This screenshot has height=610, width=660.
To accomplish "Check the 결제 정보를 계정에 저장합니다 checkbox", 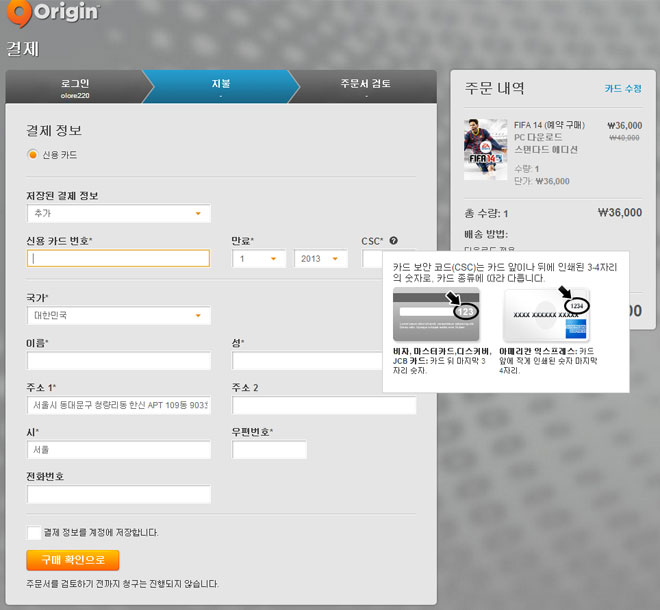I will tap(34, 533).
